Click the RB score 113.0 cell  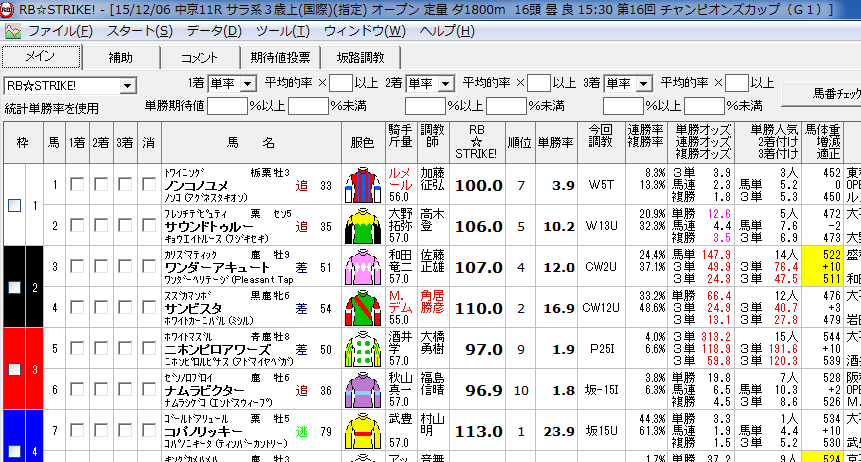(x=478, y=432)
